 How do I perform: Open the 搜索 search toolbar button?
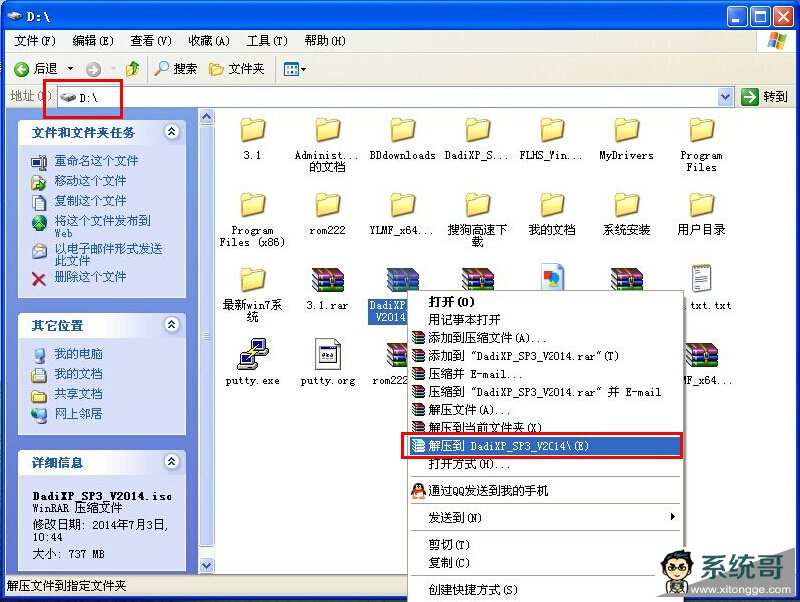click(x=176, y=68)
